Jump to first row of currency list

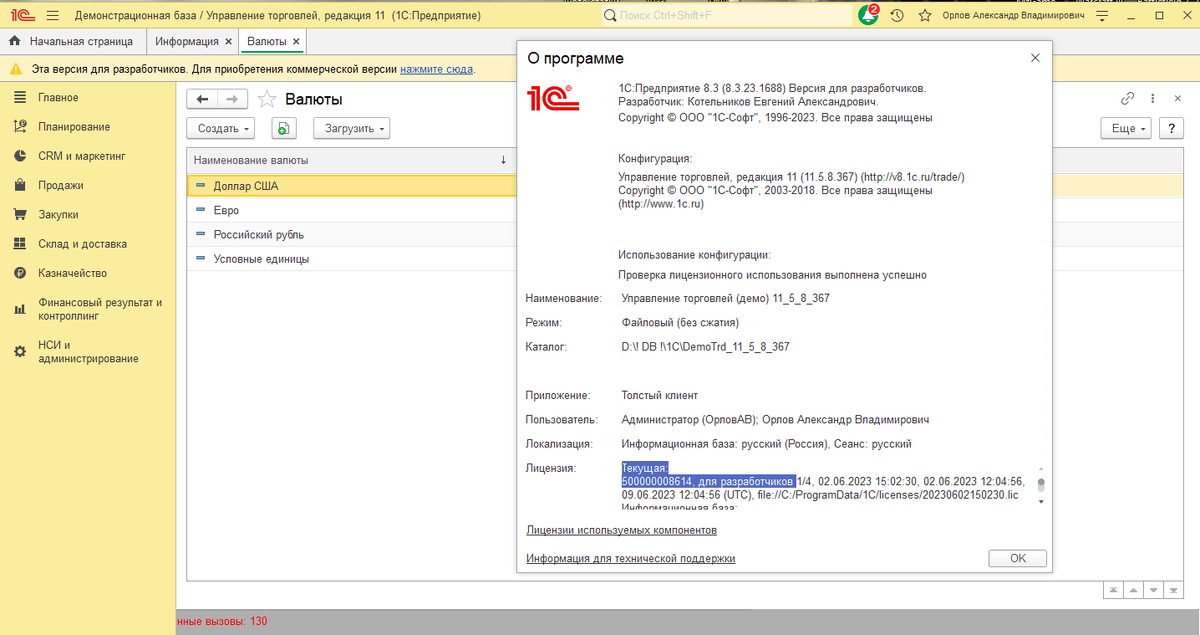1113,589
